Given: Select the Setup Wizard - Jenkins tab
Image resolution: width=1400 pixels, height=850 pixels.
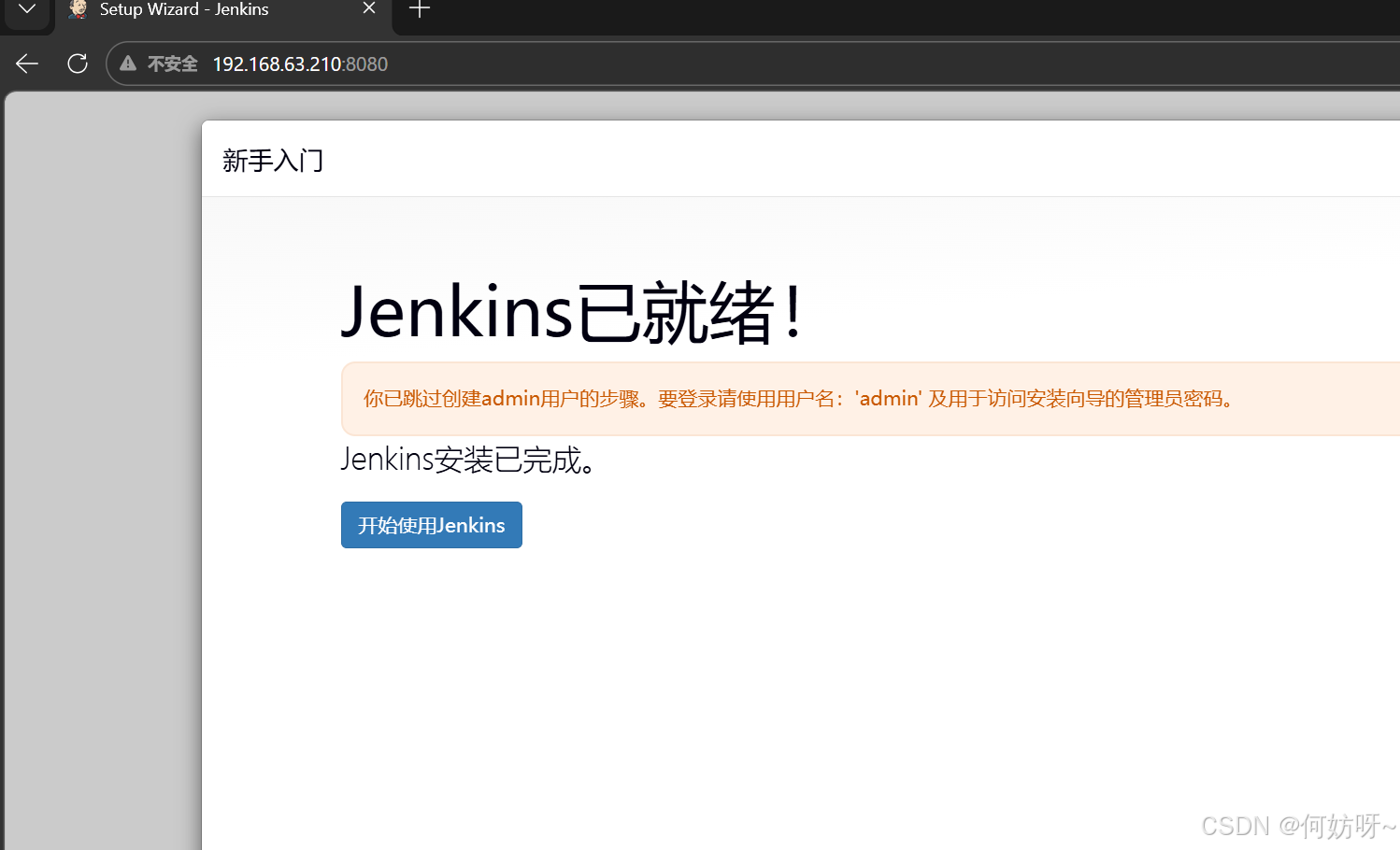Looking at the screenshot, I should [x=224, y=11].
